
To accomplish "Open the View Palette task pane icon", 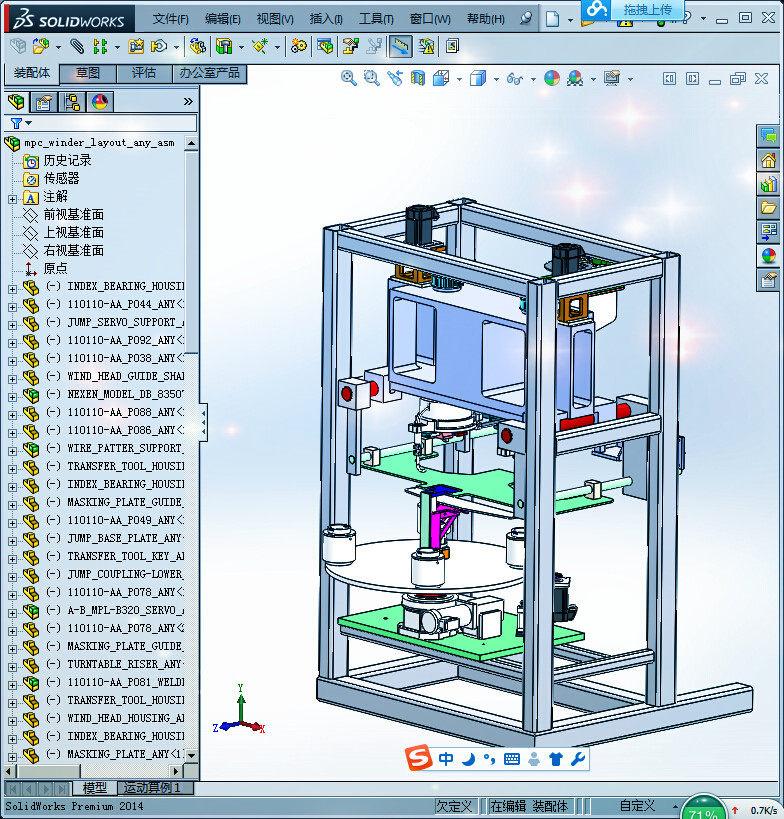I will point(769,232).
